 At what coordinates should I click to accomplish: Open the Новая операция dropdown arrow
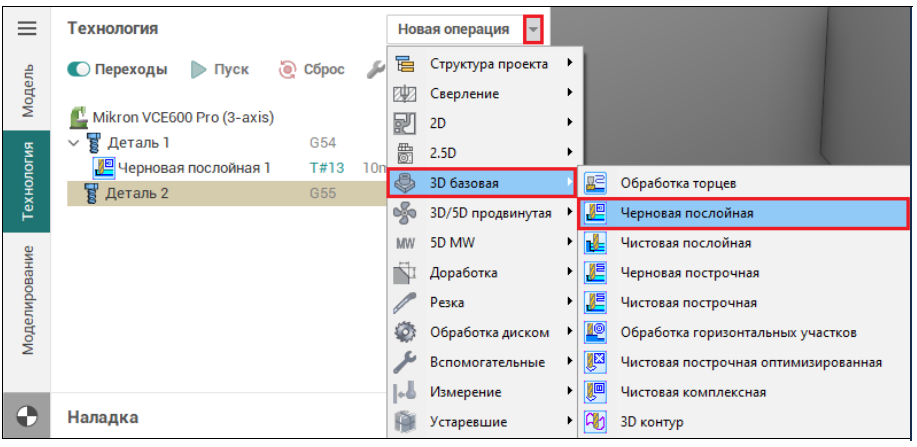(x=534, y=29)
